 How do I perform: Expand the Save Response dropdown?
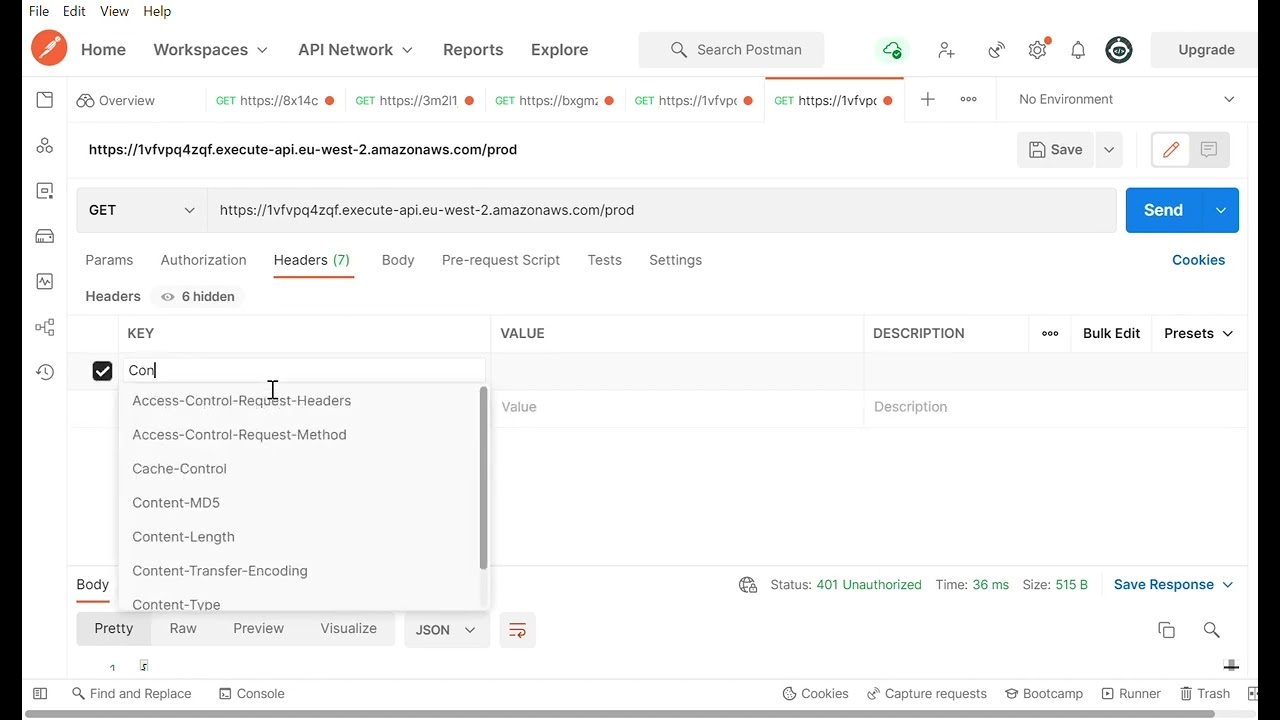[1174, 585]
